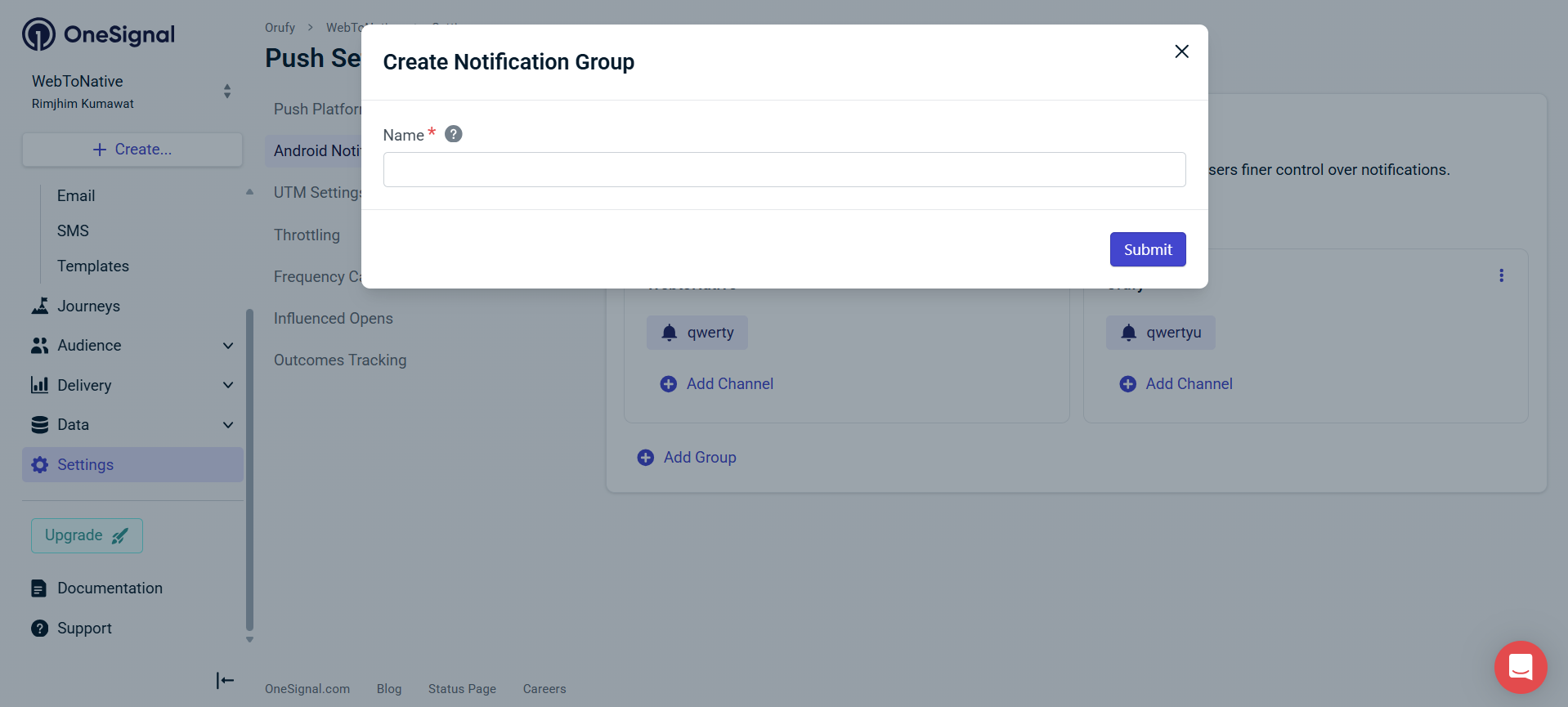Open the Frequency Capping tab
This screenshot has width=1568, height=707.
pos(318,276)
